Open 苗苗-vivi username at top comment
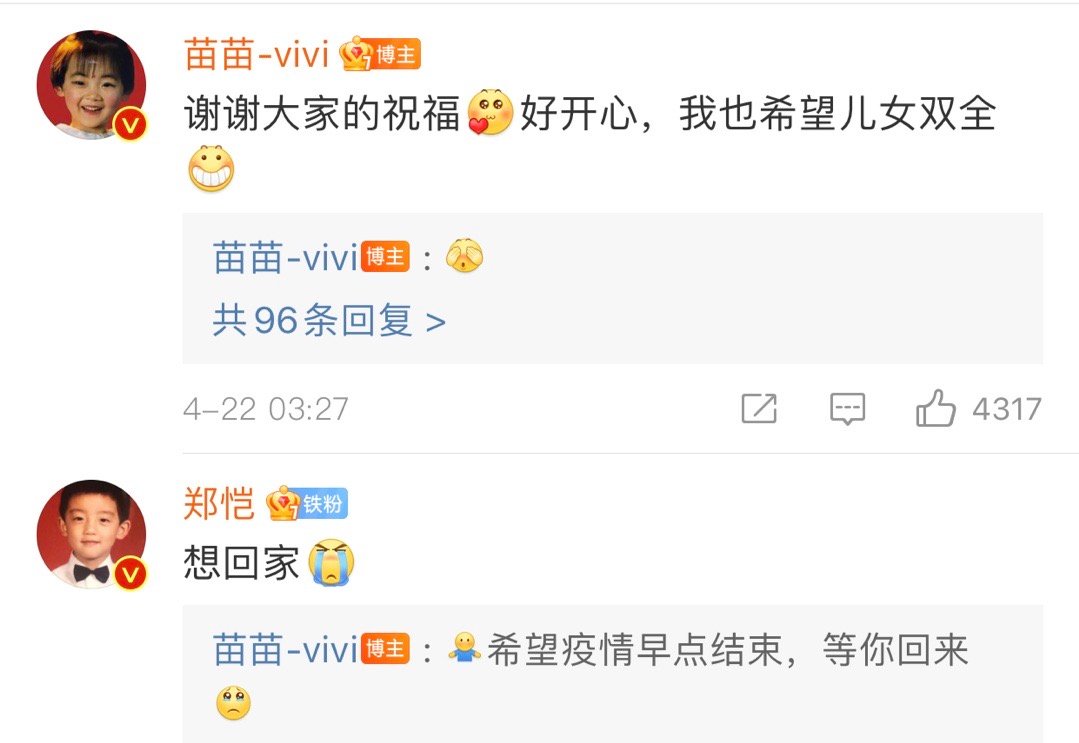The height and width of the screenshot is (743, 1079). tap(257, 54)
